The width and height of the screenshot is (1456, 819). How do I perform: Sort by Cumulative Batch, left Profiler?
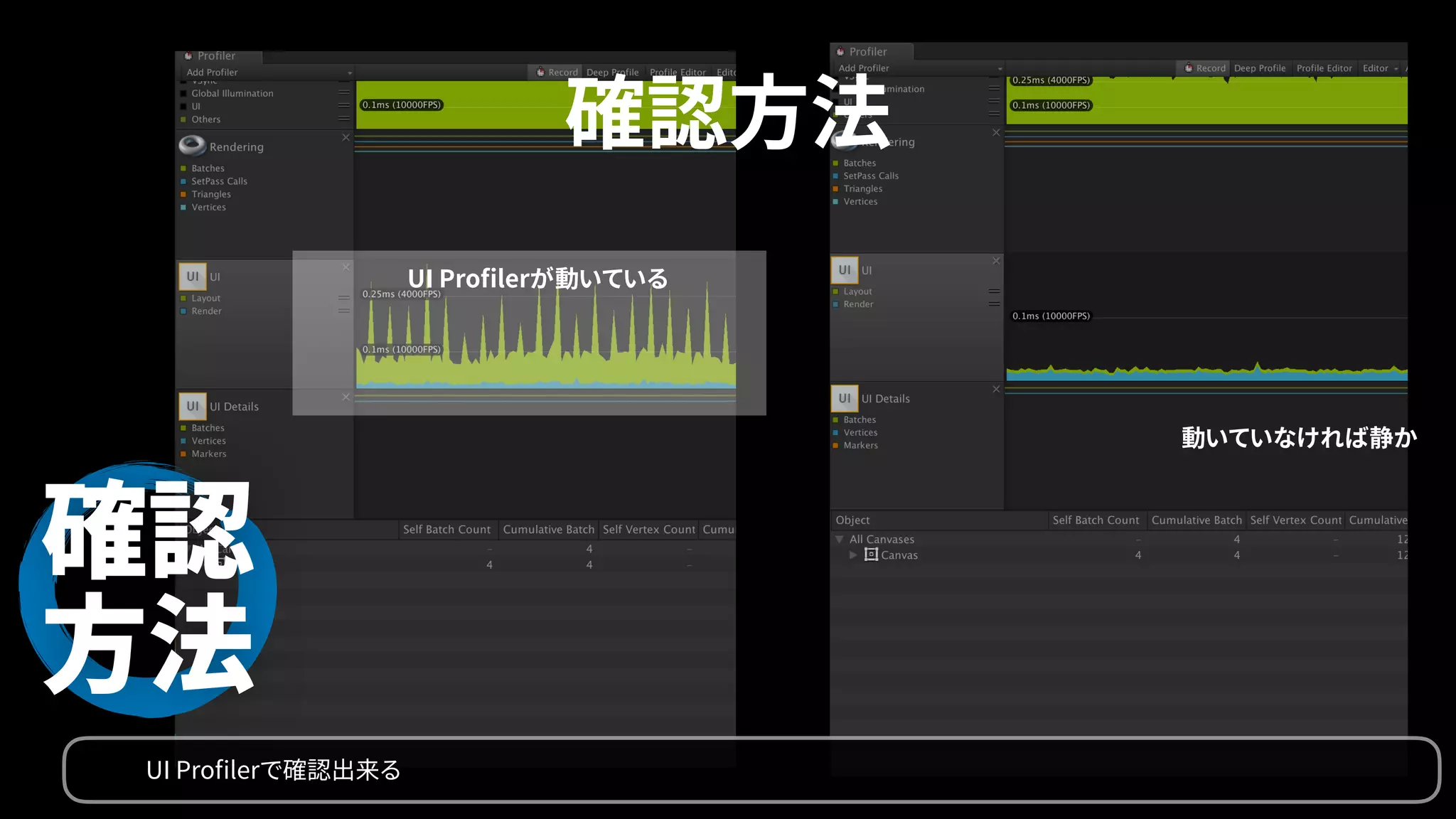pyautogui.click(x=548, y=529)
